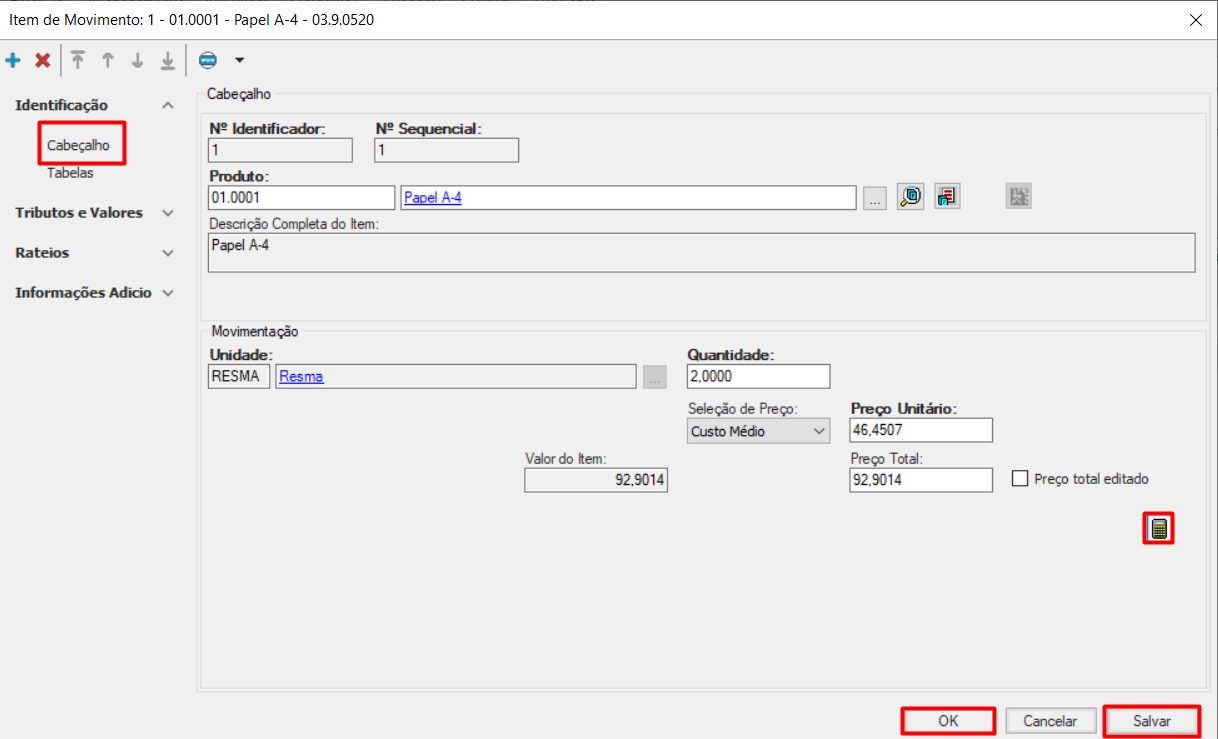The width and height of the screenshot is (1218, 739).
Task: Open the Papel A-4 product link
Action: pos(432,198)
